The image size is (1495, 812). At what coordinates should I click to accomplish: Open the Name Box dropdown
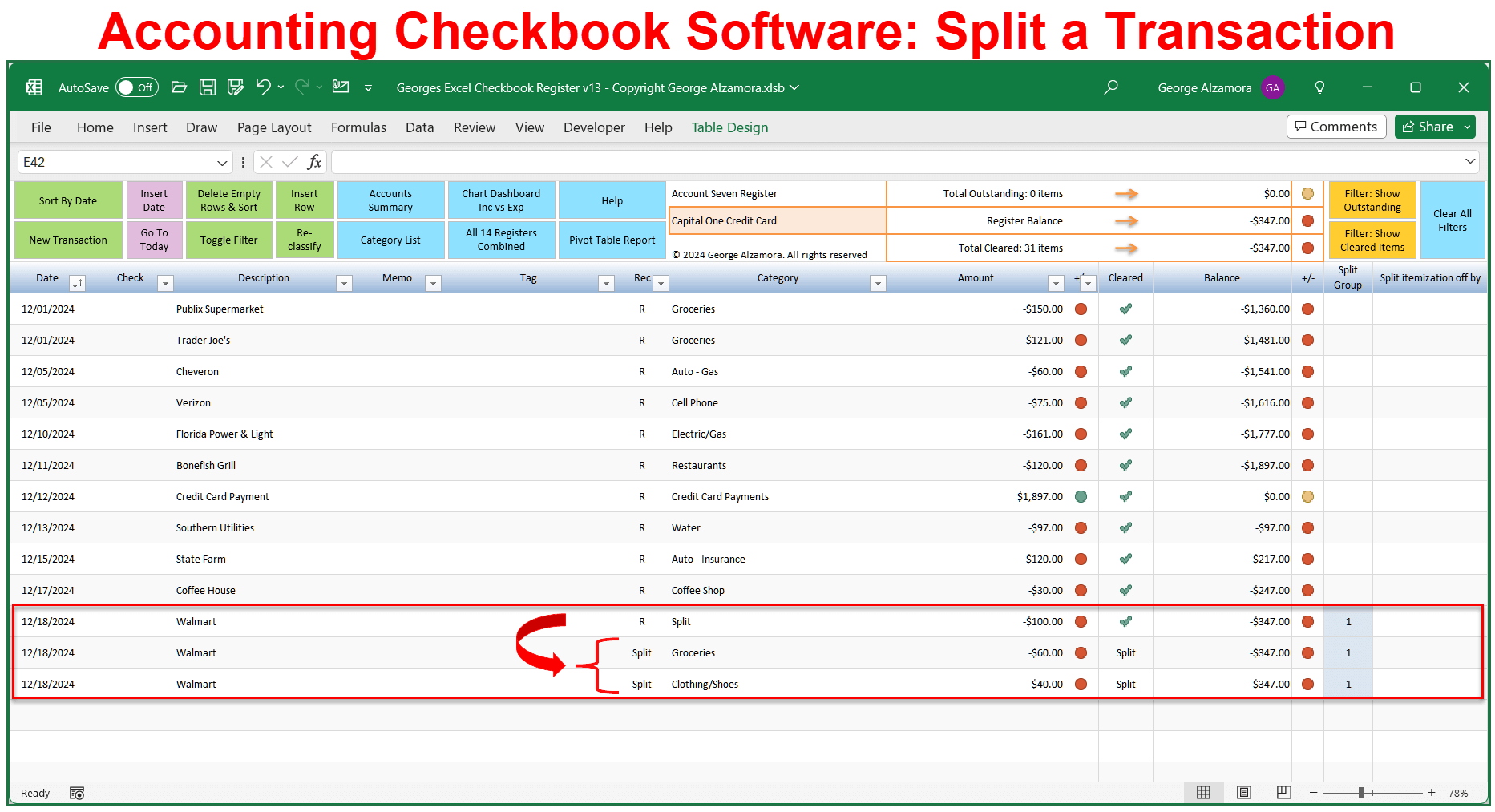point(223,161)
